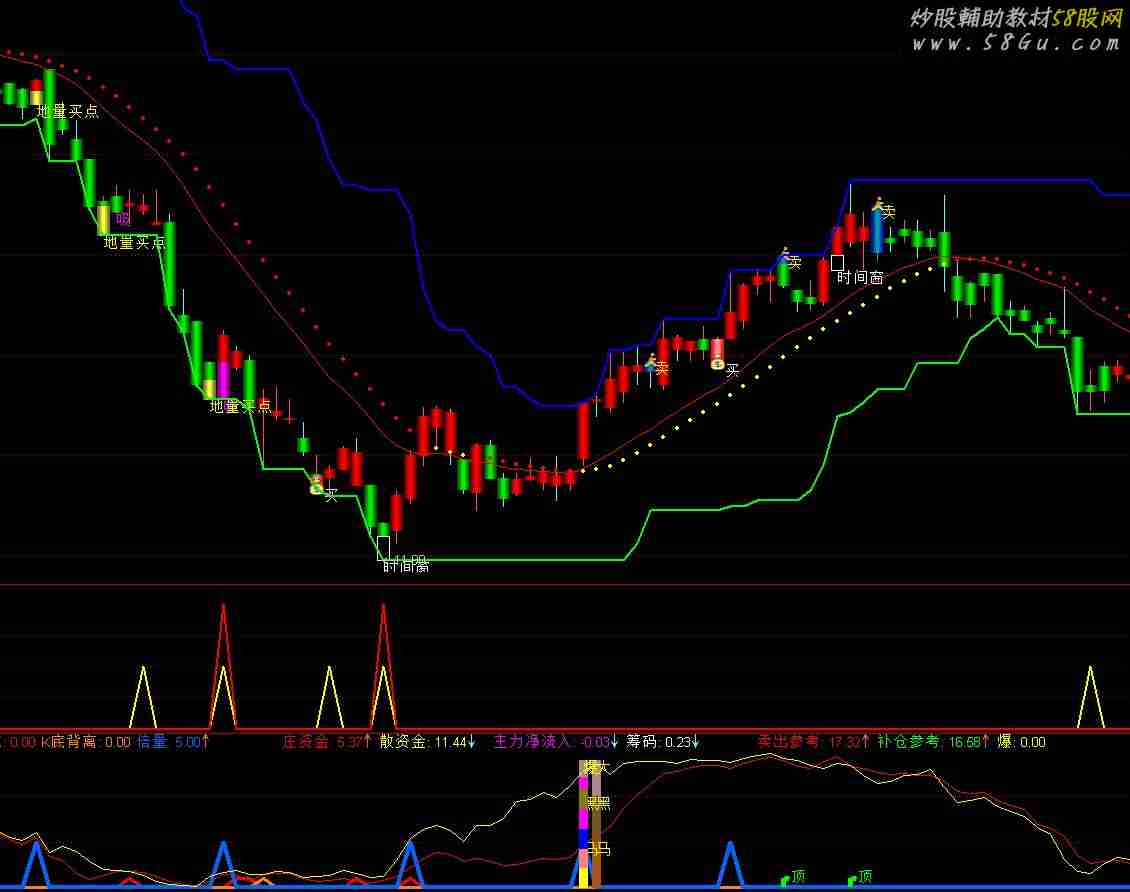Click the 倍量 5.00 indicator label

[172, 742]
